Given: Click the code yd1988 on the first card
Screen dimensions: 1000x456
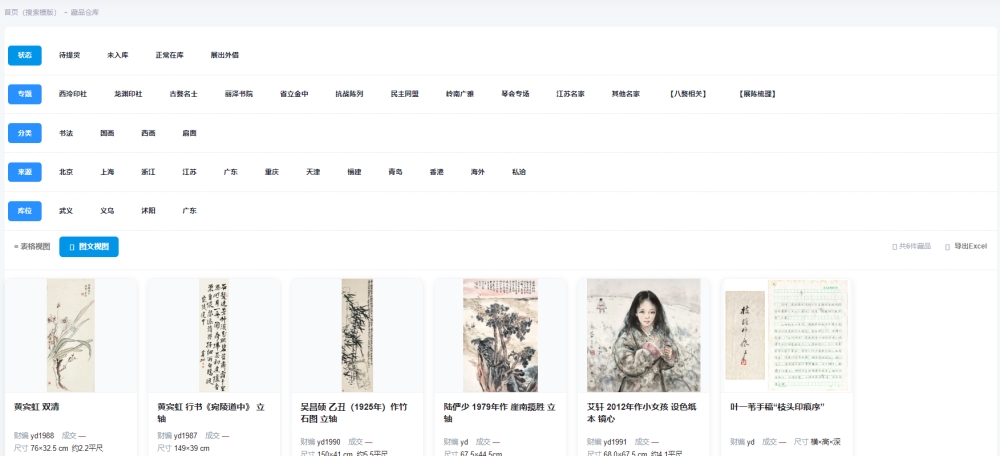Looking at the screenshot, I should [43, 436].
